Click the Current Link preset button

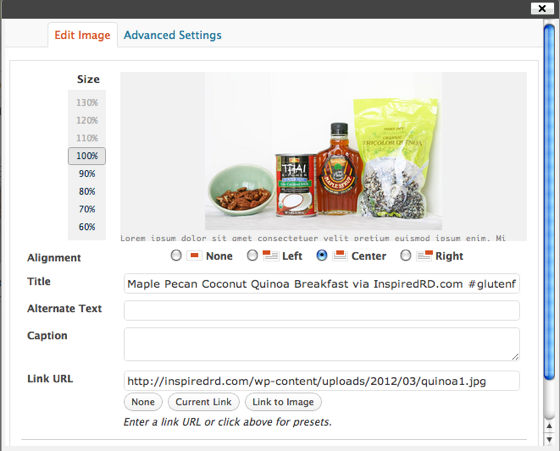tap(204, 402)
